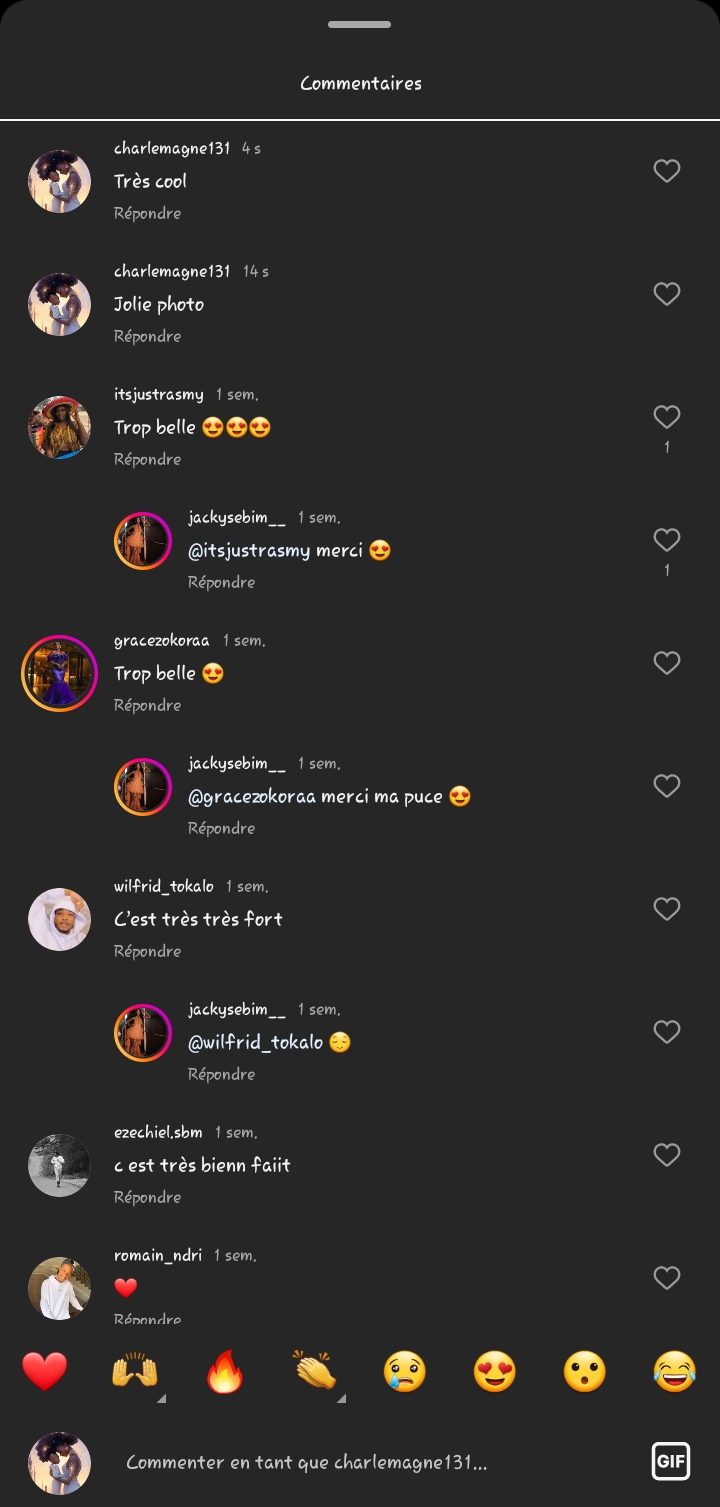Like the "C'est très très fort" comment

(667, 909)
